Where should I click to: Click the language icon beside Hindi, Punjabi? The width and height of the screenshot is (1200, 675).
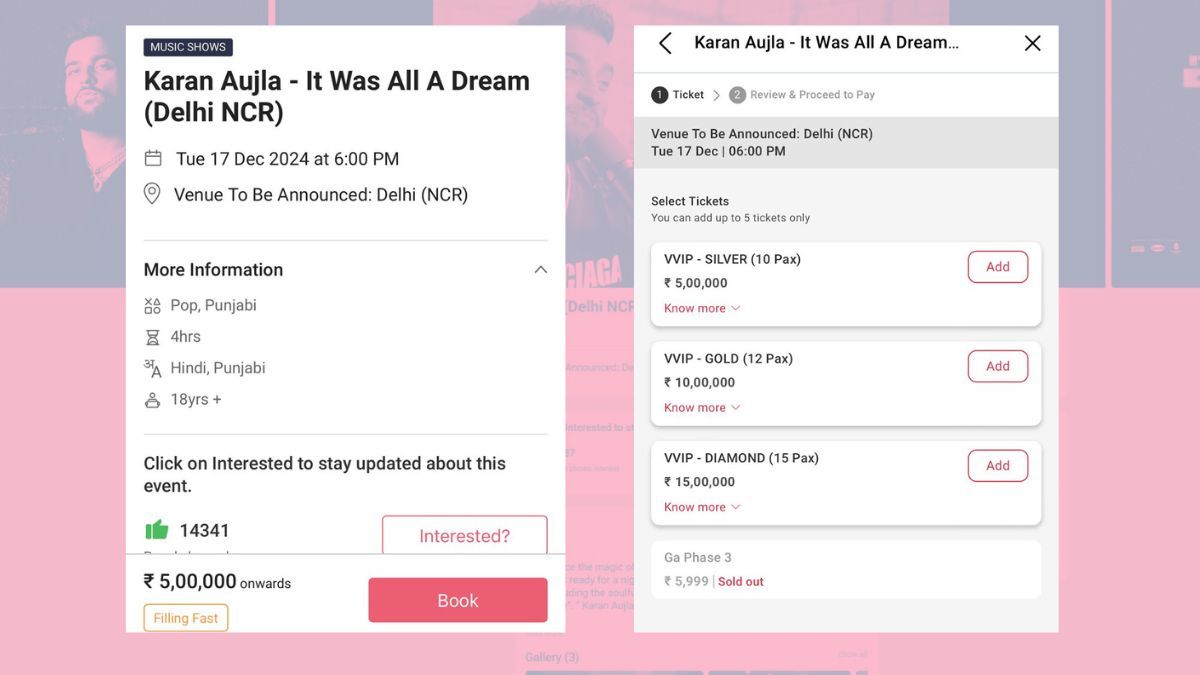coord(152,368)
